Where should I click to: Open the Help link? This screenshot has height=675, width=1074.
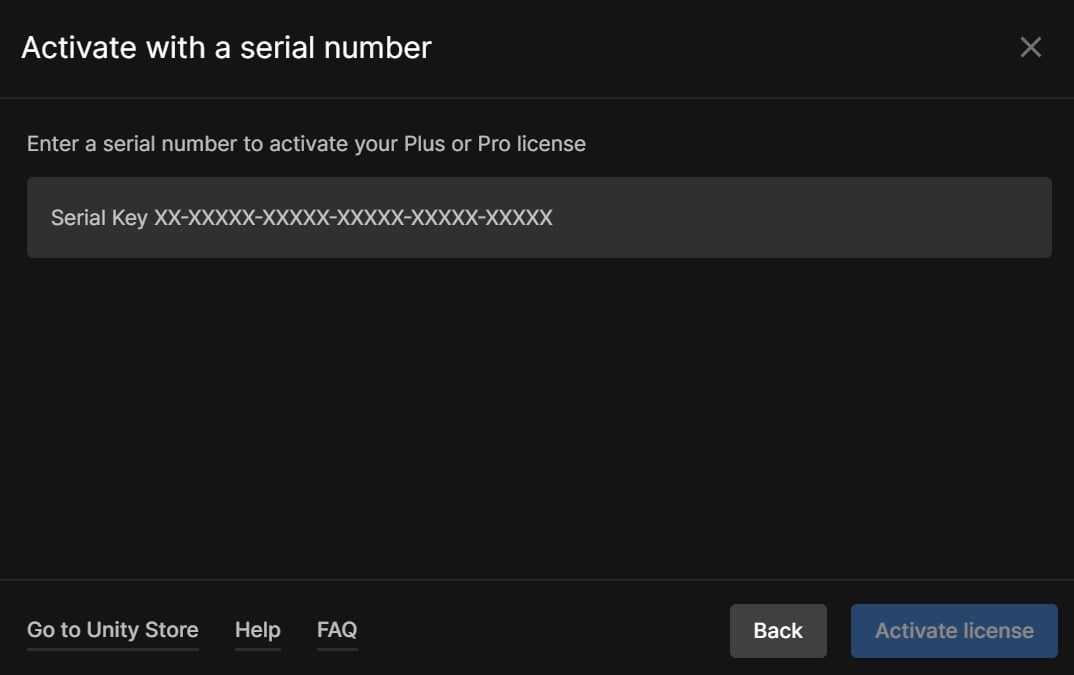(257, 630)
